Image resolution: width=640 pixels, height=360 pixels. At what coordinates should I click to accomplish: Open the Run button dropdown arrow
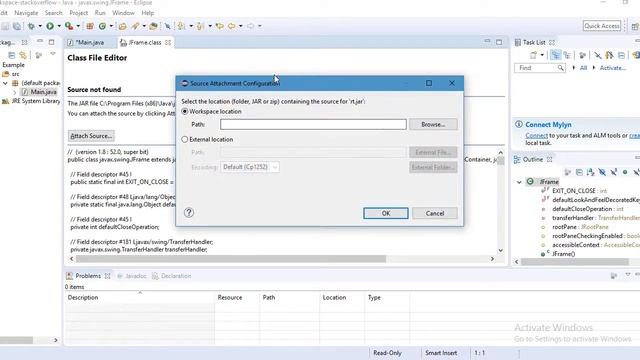pos(59,26)
